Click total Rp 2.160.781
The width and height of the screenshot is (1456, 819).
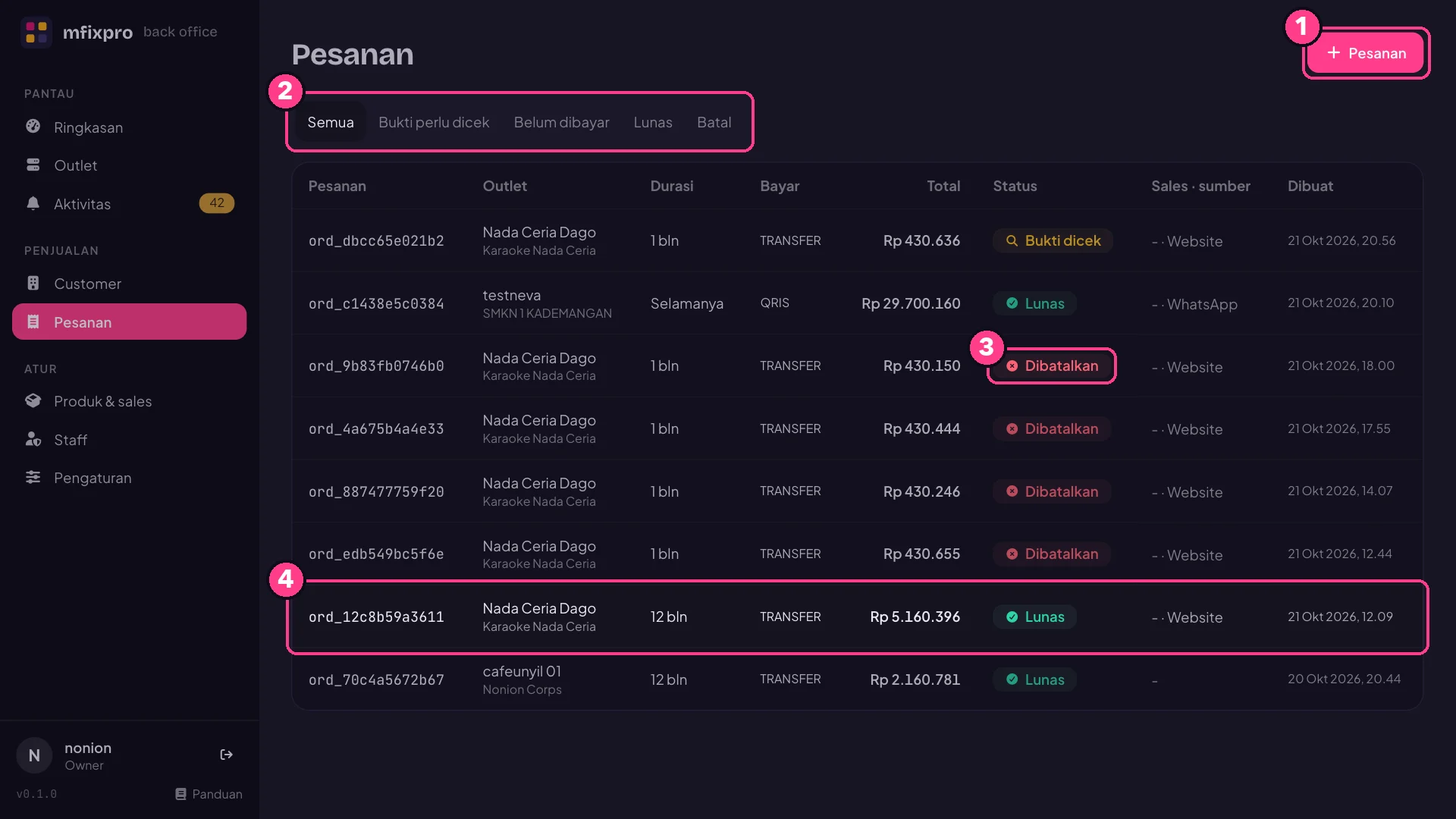(x=915, y=679)
